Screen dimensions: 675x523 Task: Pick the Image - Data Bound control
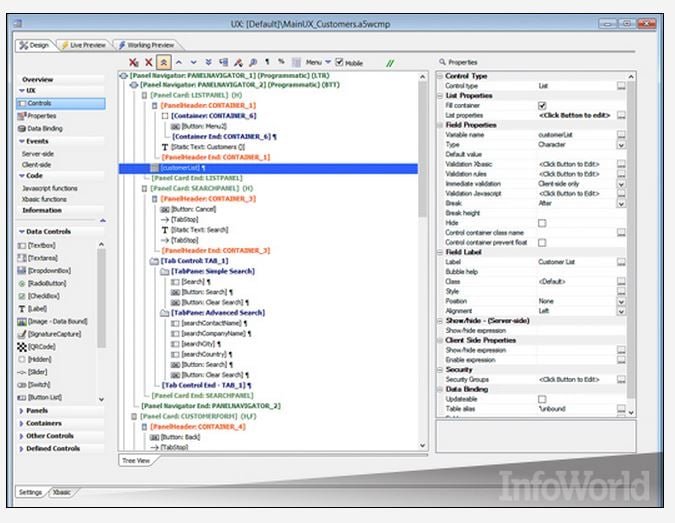click(55, 320)
